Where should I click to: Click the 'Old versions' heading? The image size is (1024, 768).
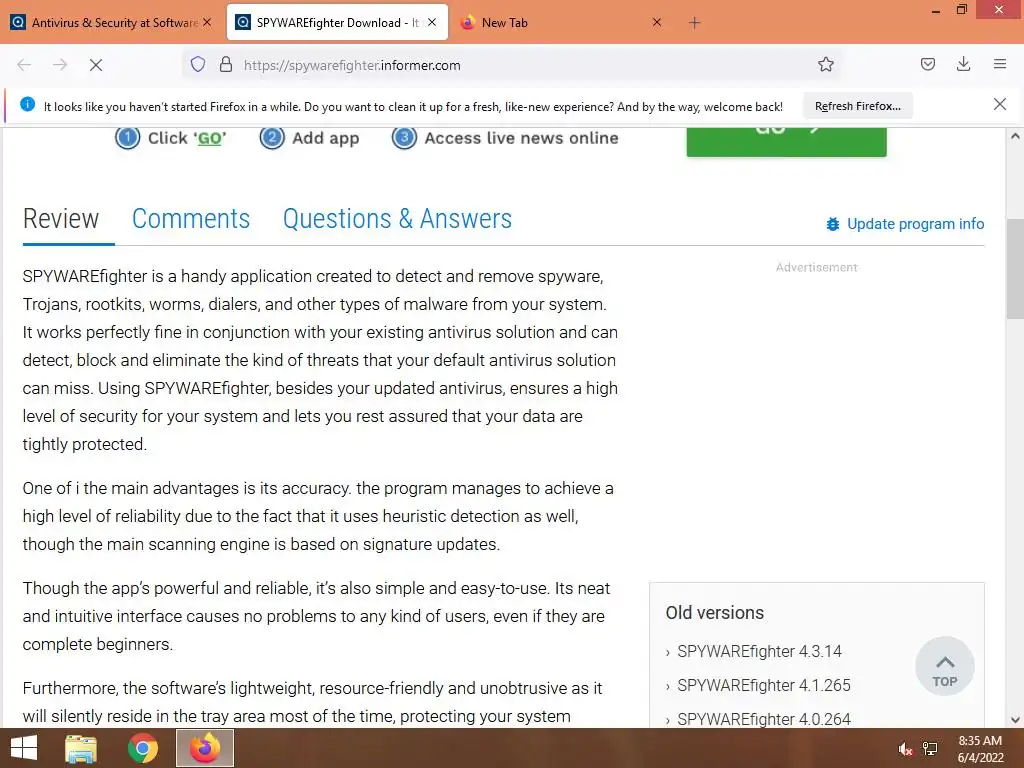point(714,613)
